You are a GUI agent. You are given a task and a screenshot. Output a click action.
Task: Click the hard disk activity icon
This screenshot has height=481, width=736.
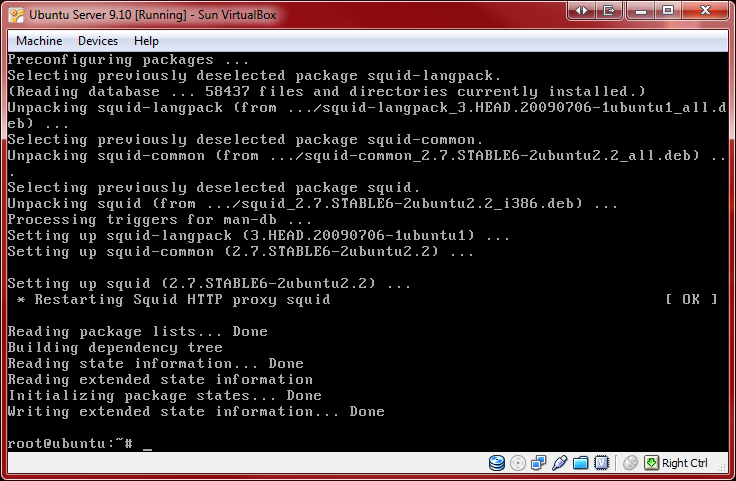tap(497, 463)
